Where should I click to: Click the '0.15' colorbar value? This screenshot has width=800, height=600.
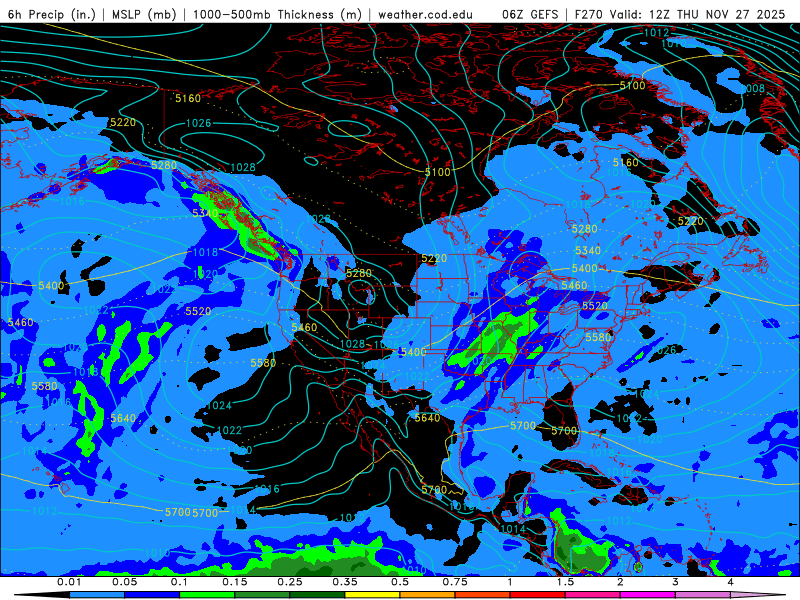[x=235, y=582]
